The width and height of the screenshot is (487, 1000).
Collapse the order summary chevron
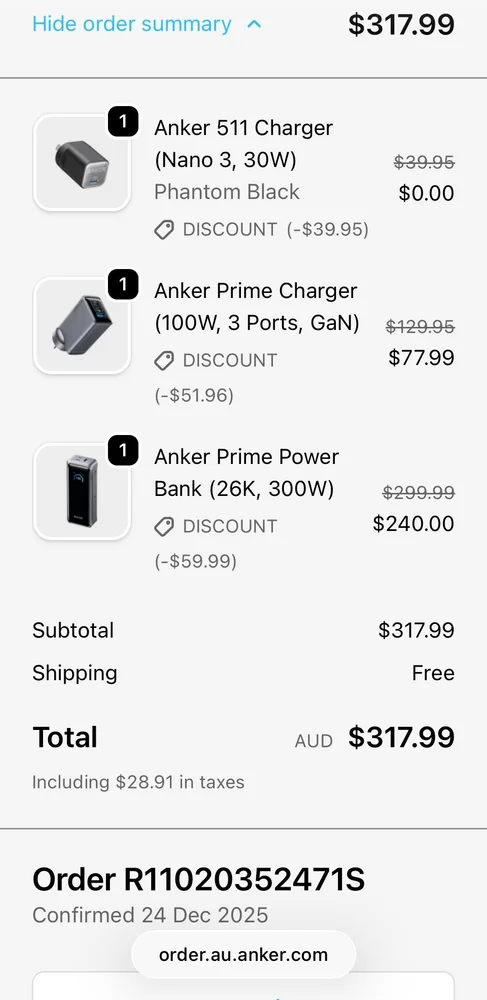[x=254, y=25]
